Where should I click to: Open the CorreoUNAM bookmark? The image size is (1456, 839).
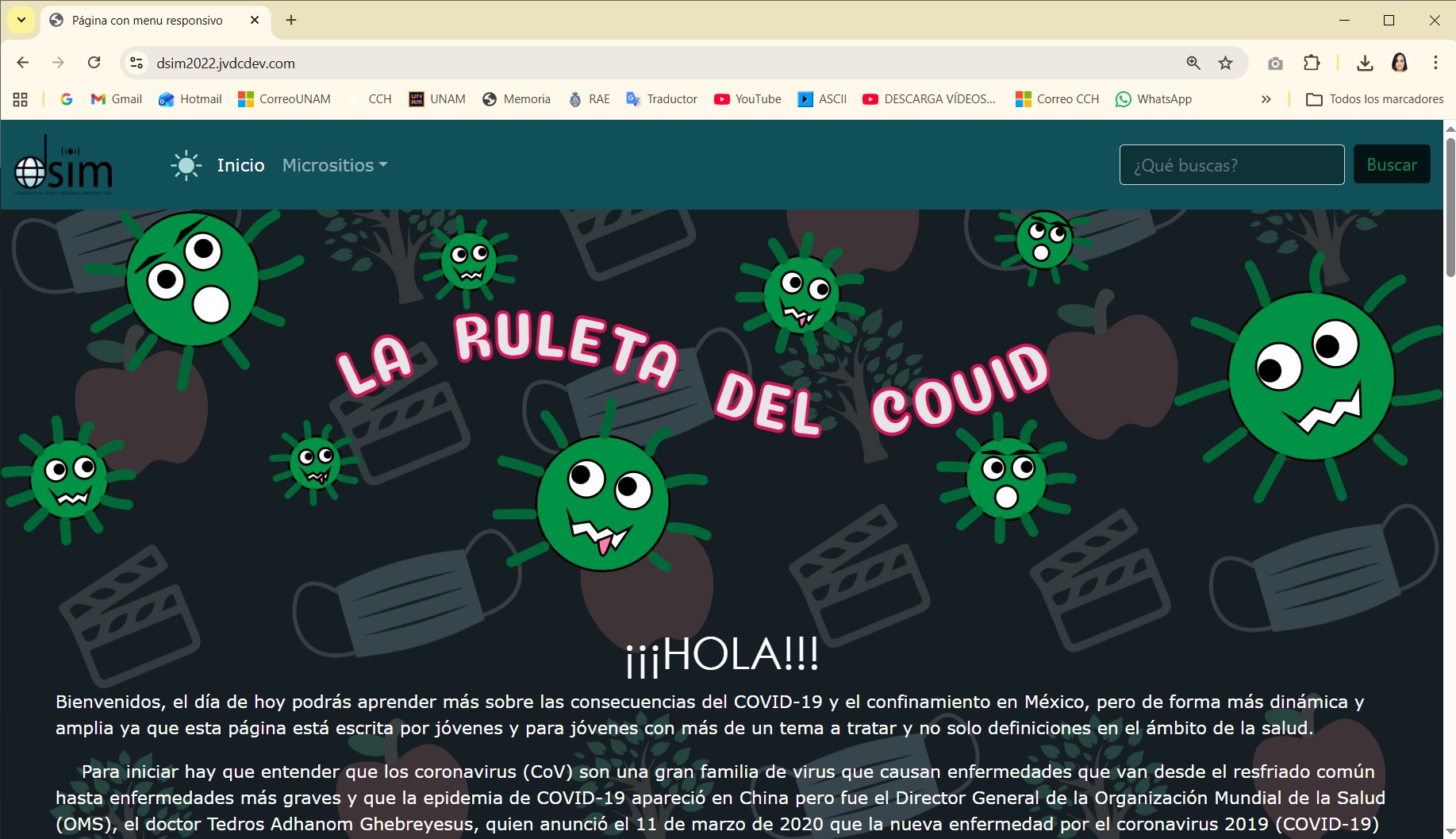point(285,99)
